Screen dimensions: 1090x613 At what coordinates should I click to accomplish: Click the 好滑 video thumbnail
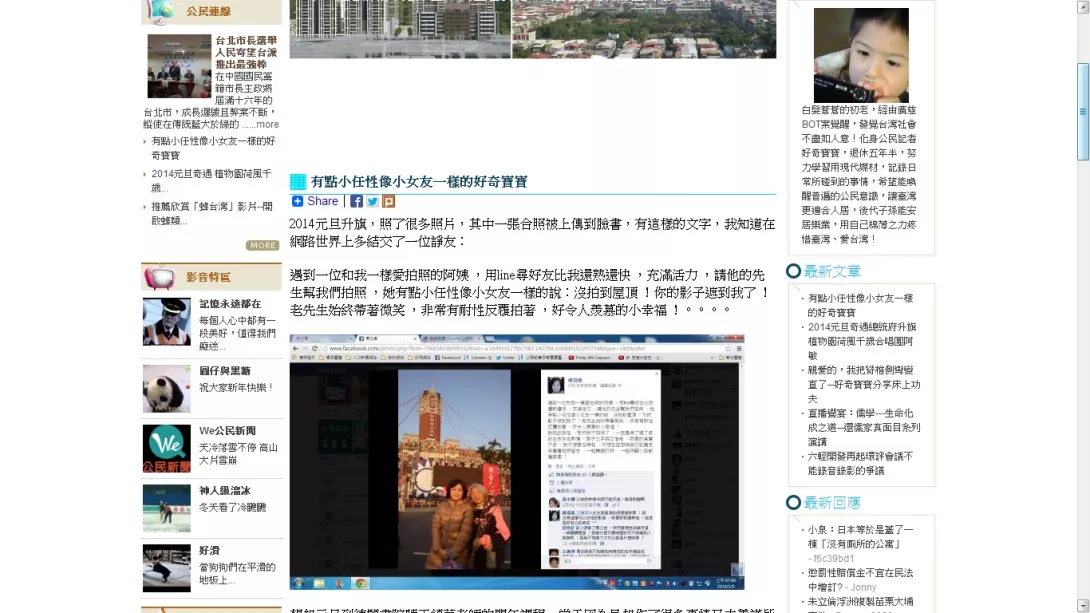pos(166,567)
